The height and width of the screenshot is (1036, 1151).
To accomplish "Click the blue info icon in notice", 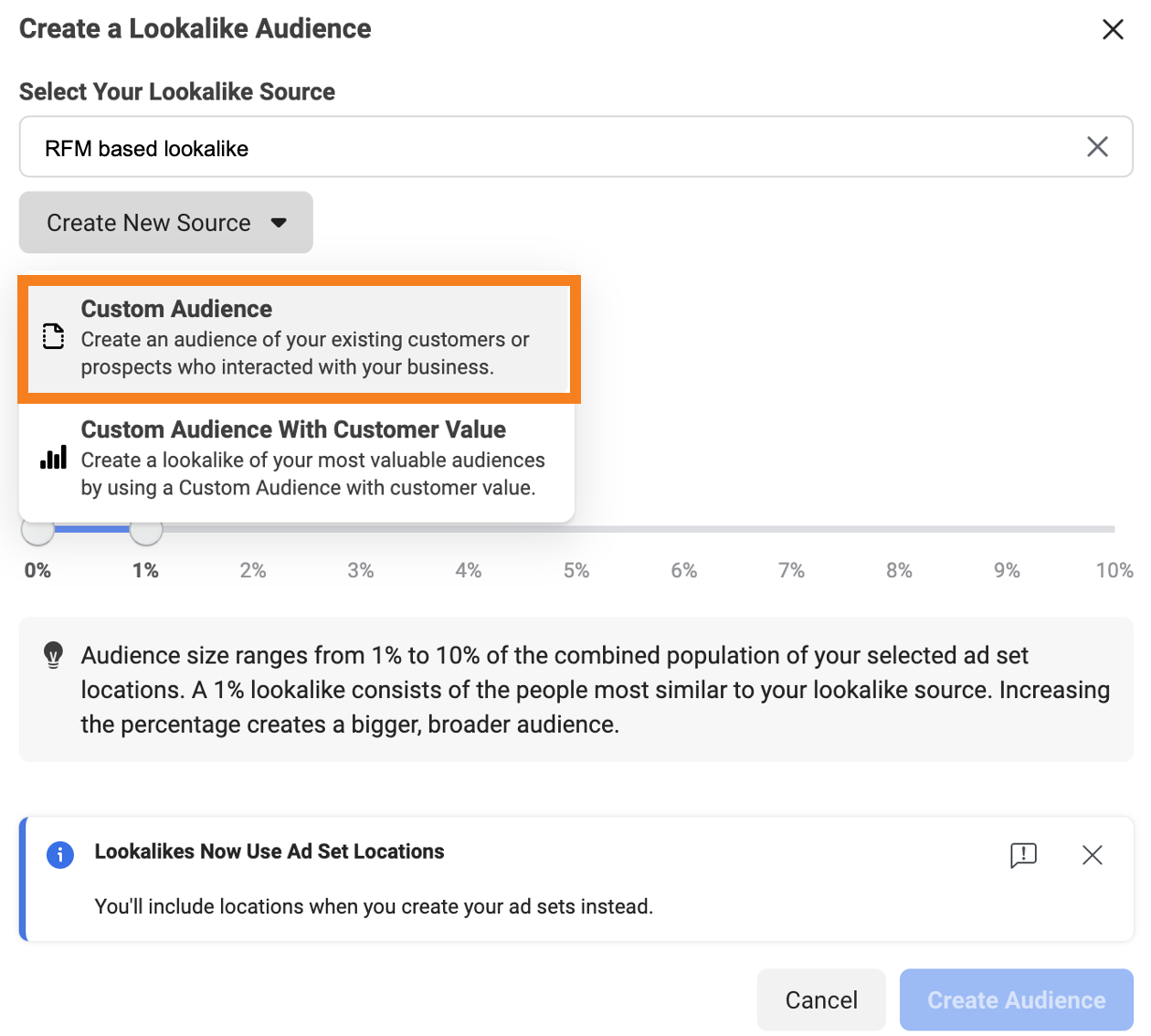I will coord(60,855).
